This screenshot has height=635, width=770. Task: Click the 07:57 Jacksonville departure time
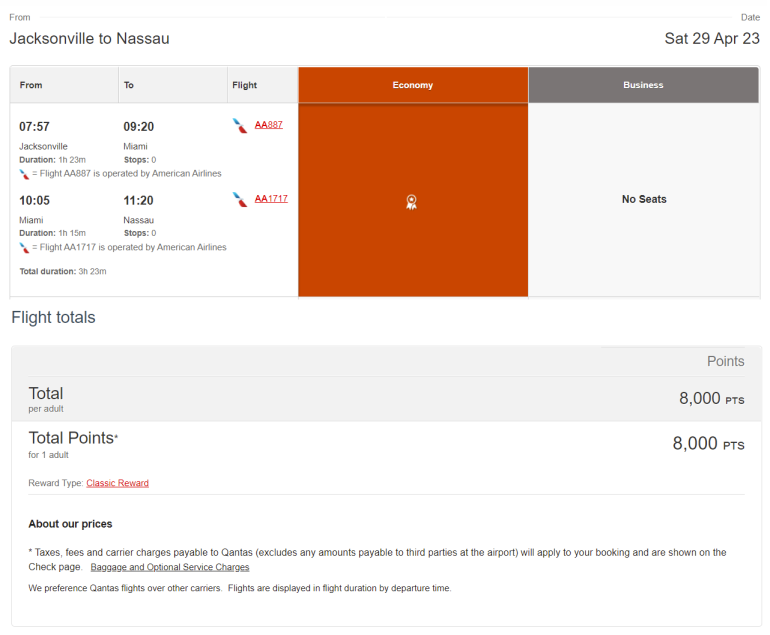(34, 127)
